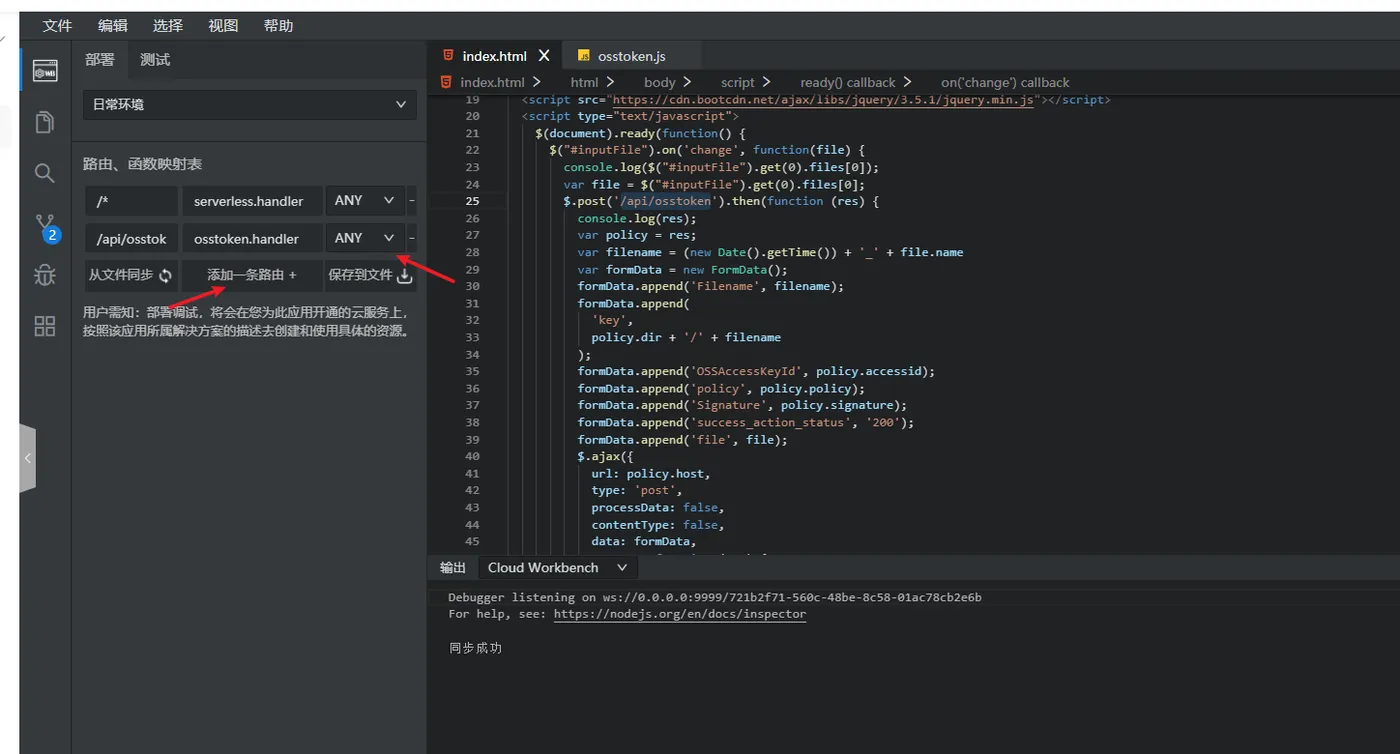Expand index.html breadcrumb chevron
The height and width of the screenshot is (754, 1400).
point(537,82)
